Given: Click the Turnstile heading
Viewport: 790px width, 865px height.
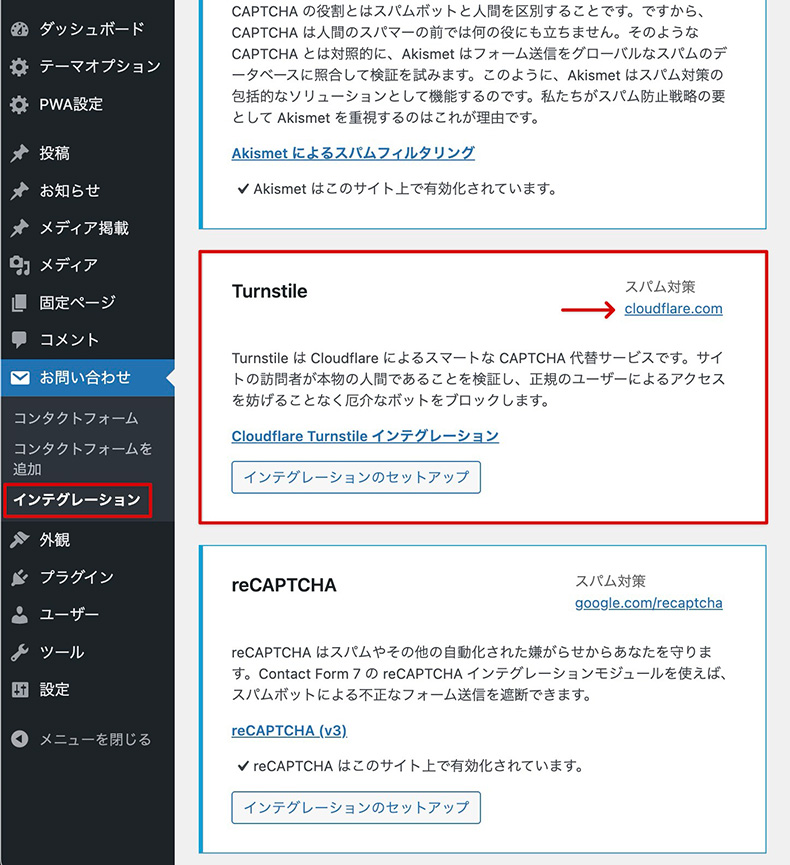Looking at the screenshot, I should click(270, 291).
